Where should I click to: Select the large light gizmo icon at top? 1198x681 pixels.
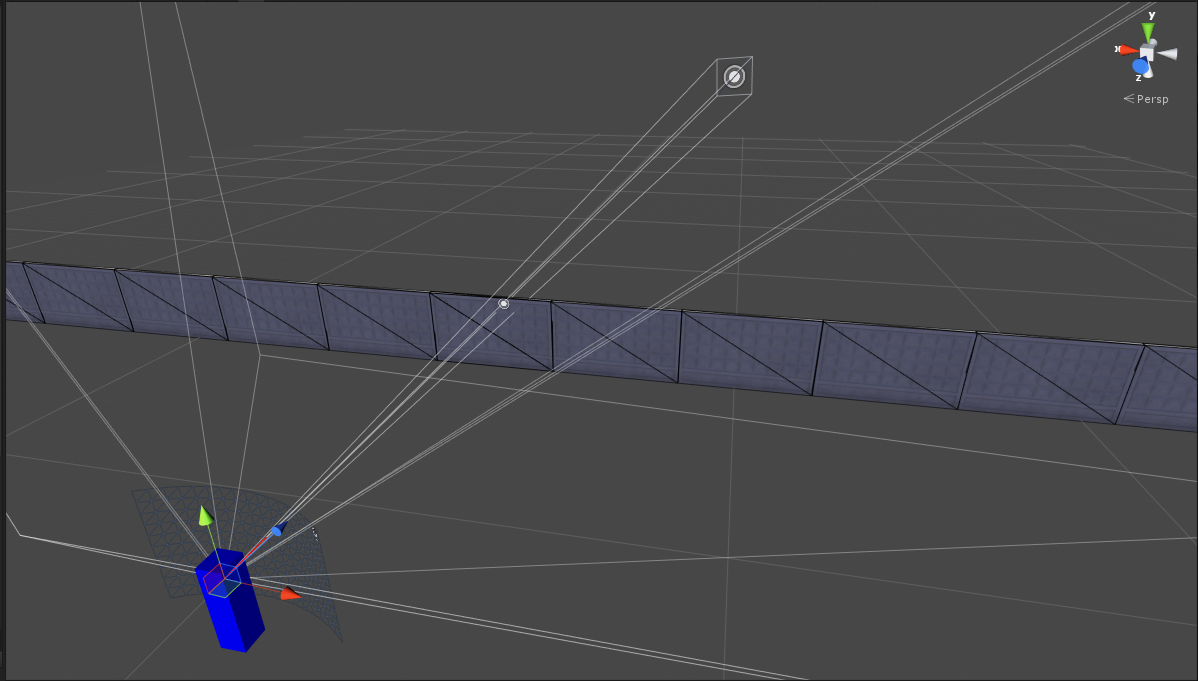pos(734,76)
